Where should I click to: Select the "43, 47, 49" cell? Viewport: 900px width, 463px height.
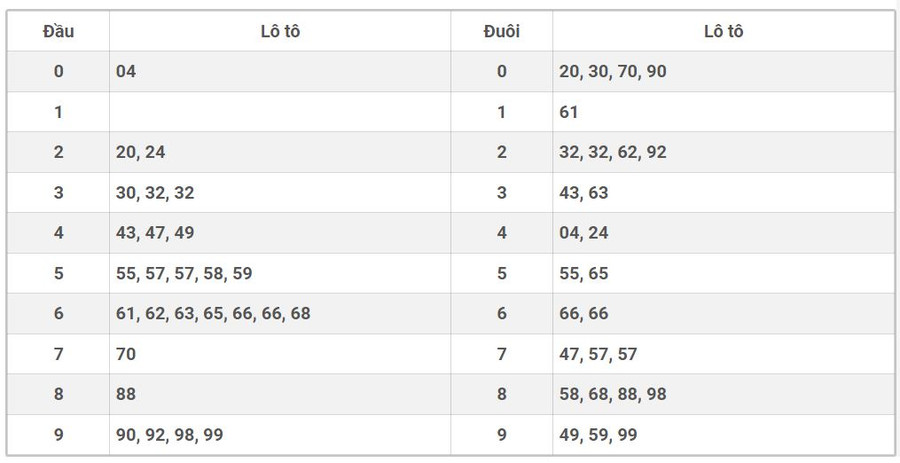pyautogui.click(x=155, y=233)
